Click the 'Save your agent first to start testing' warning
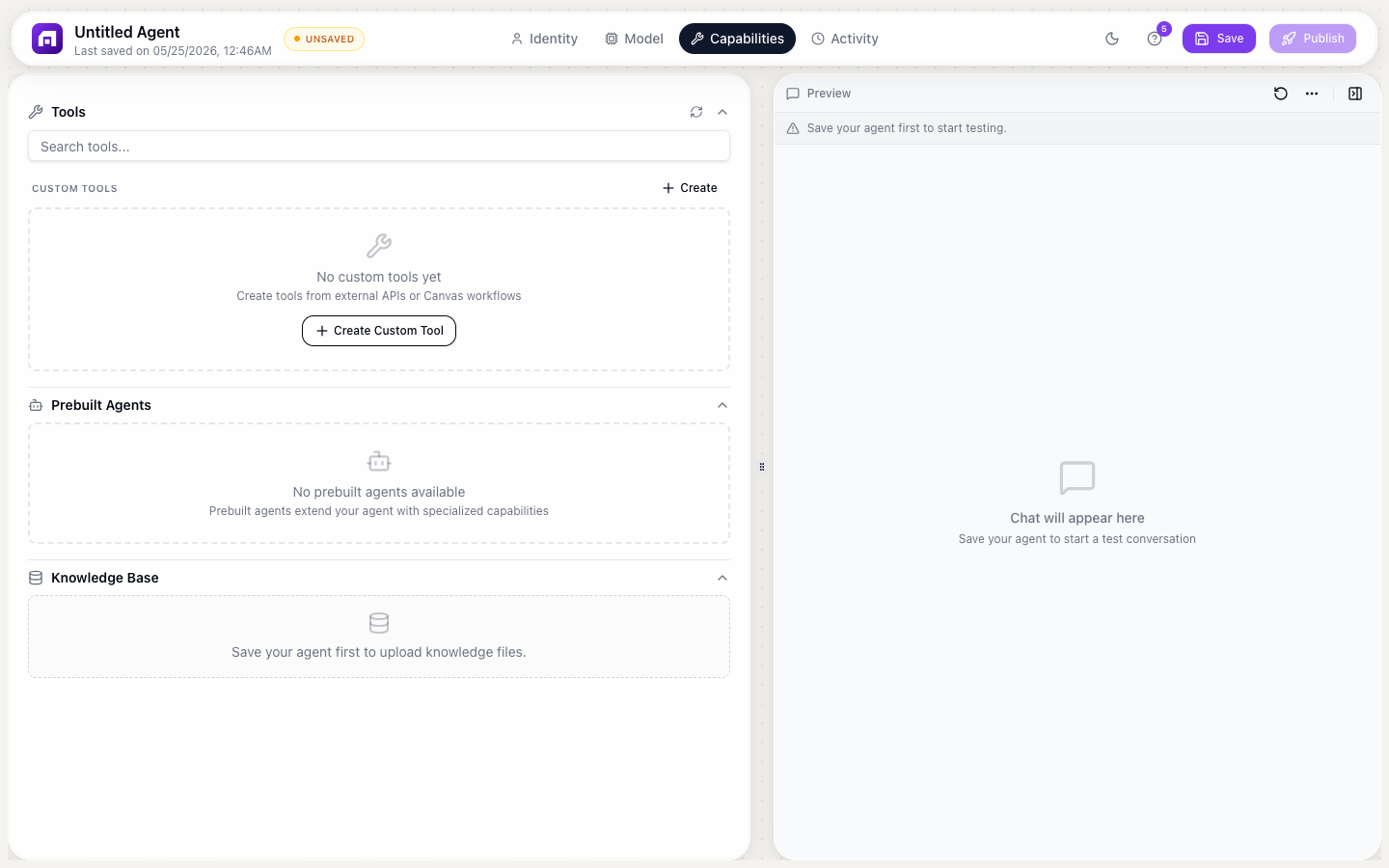The image size is (1389, 868). pos(907,128)
